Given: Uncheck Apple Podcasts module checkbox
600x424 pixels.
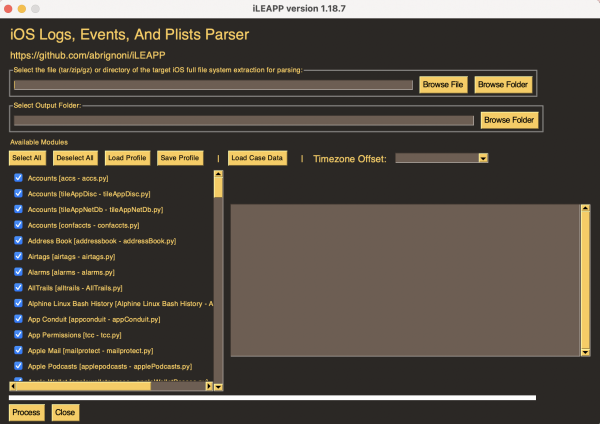Looking at the screenshot, I should [18, 366].
